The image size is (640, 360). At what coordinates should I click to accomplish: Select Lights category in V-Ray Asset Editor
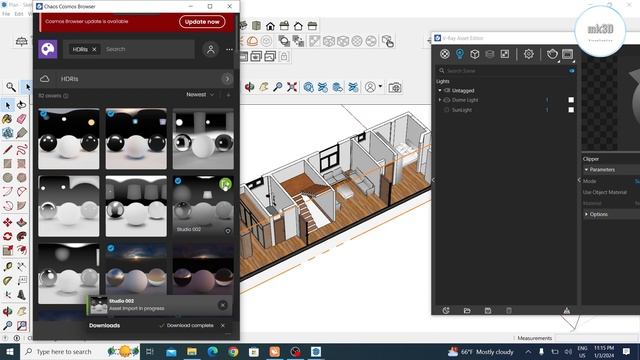(460, 54)
